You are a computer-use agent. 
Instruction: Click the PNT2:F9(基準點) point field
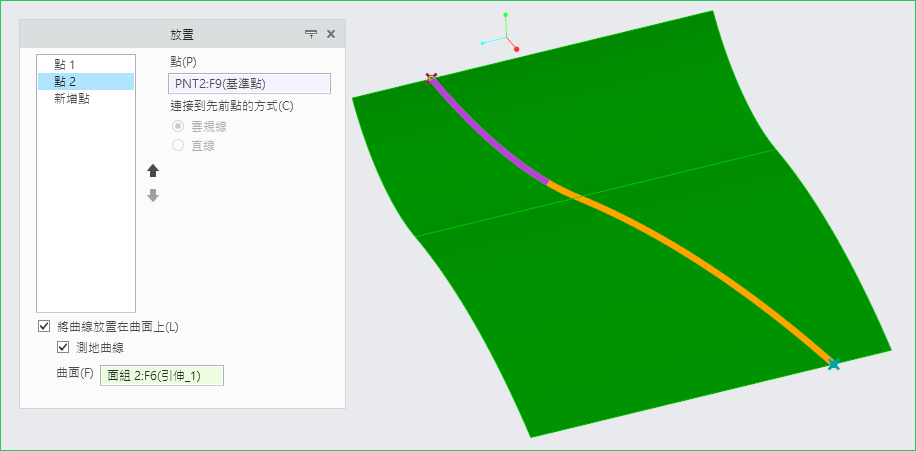pos(249,84)
